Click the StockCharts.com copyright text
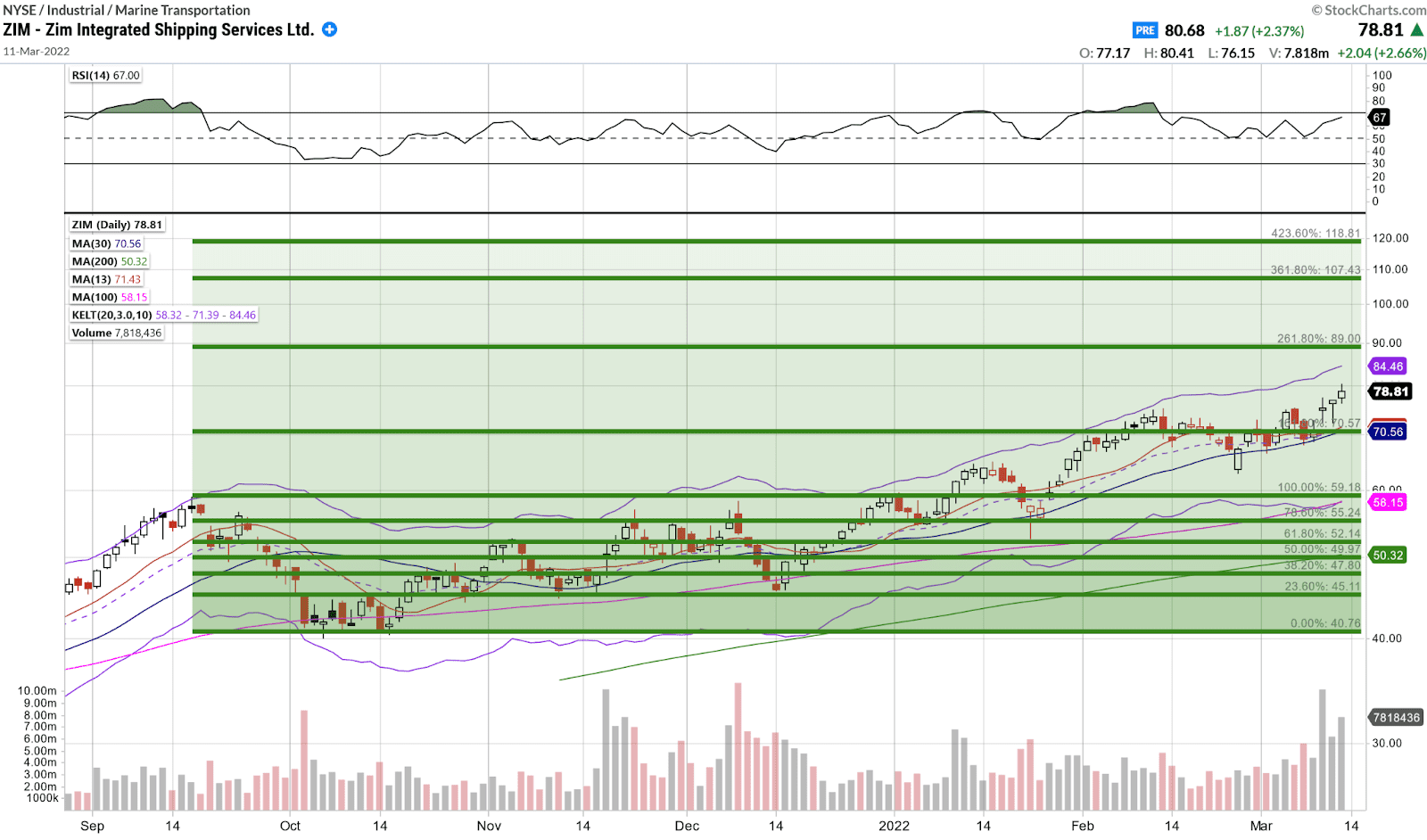Image resolution: width=1427 pixels, height=840 pixels. coord(1368,10)
